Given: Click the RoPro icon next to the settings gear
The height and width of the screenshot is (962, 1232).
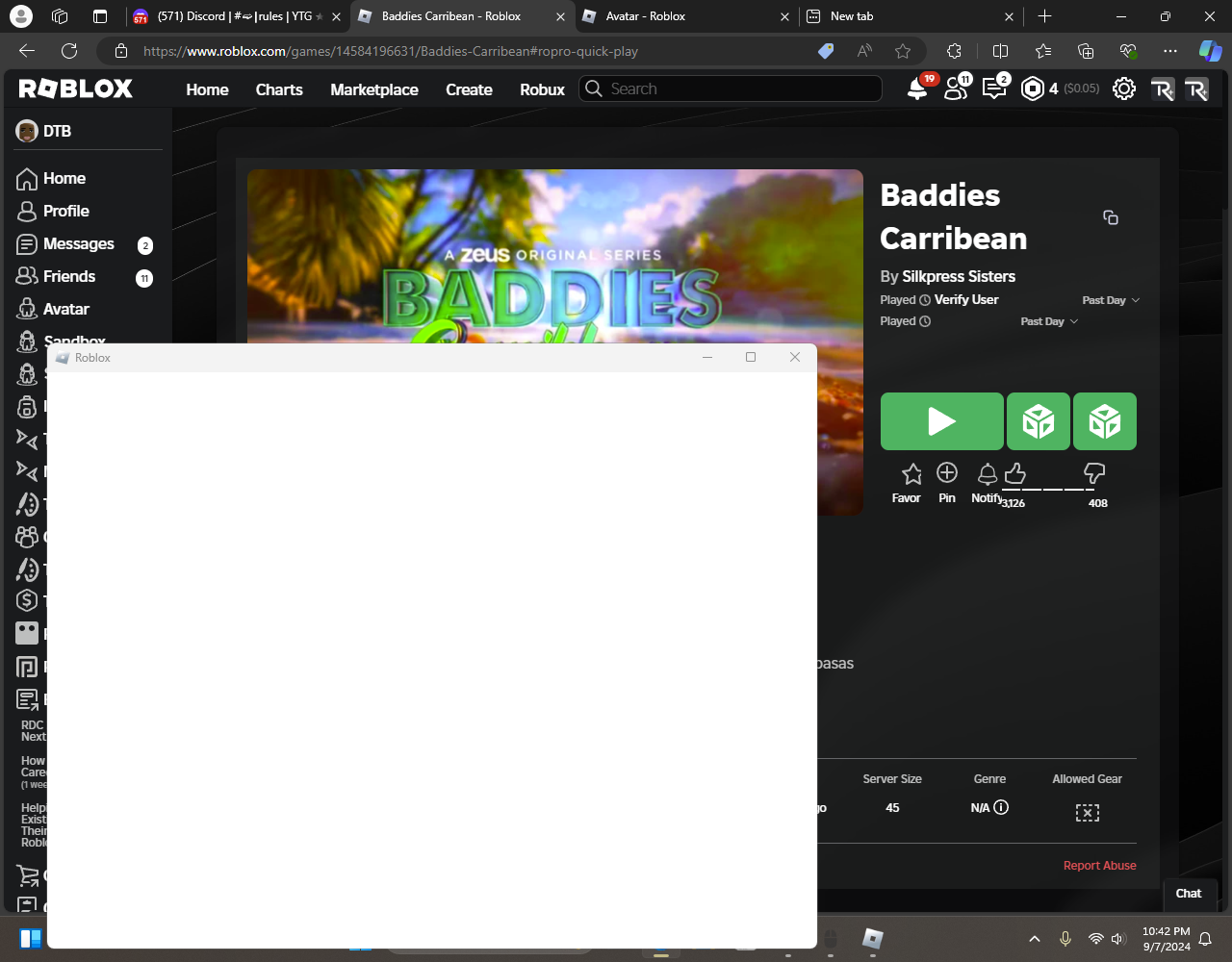Looking at the screenshot, I should [x=1163, y=89].
